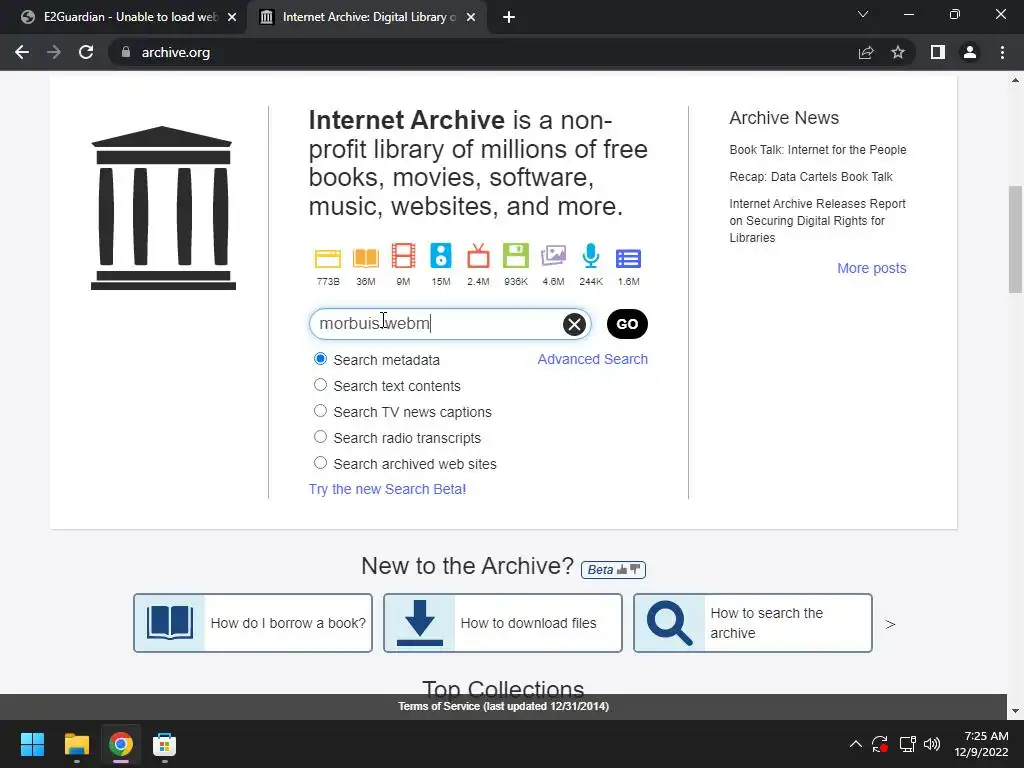Toggle Chrome side panel icon
This screenshot has height=768, width=1024.
tap(938, 52)
